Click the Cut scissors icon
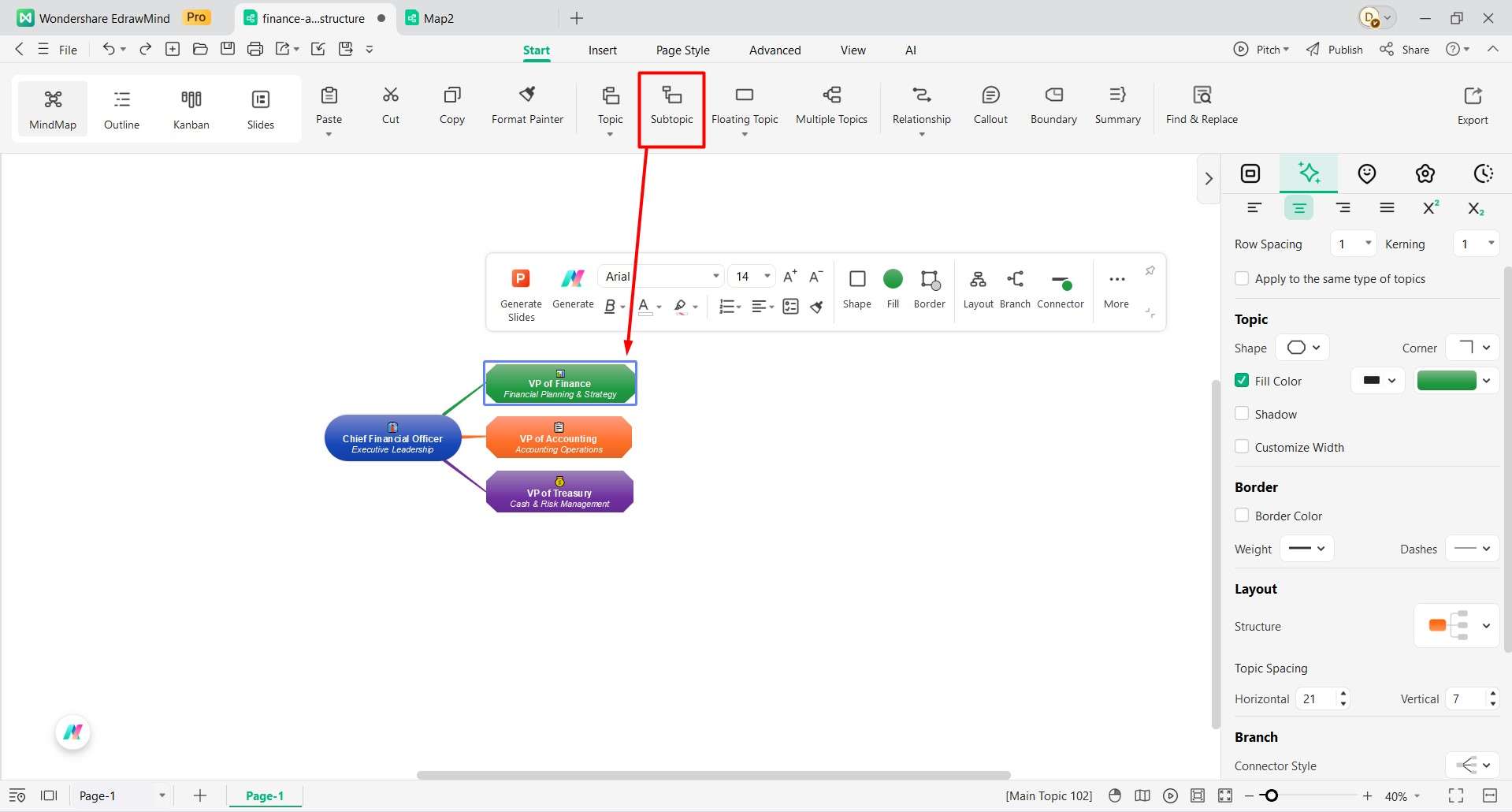Viewport: 1512px width, 812px height. tap(391, 95)
